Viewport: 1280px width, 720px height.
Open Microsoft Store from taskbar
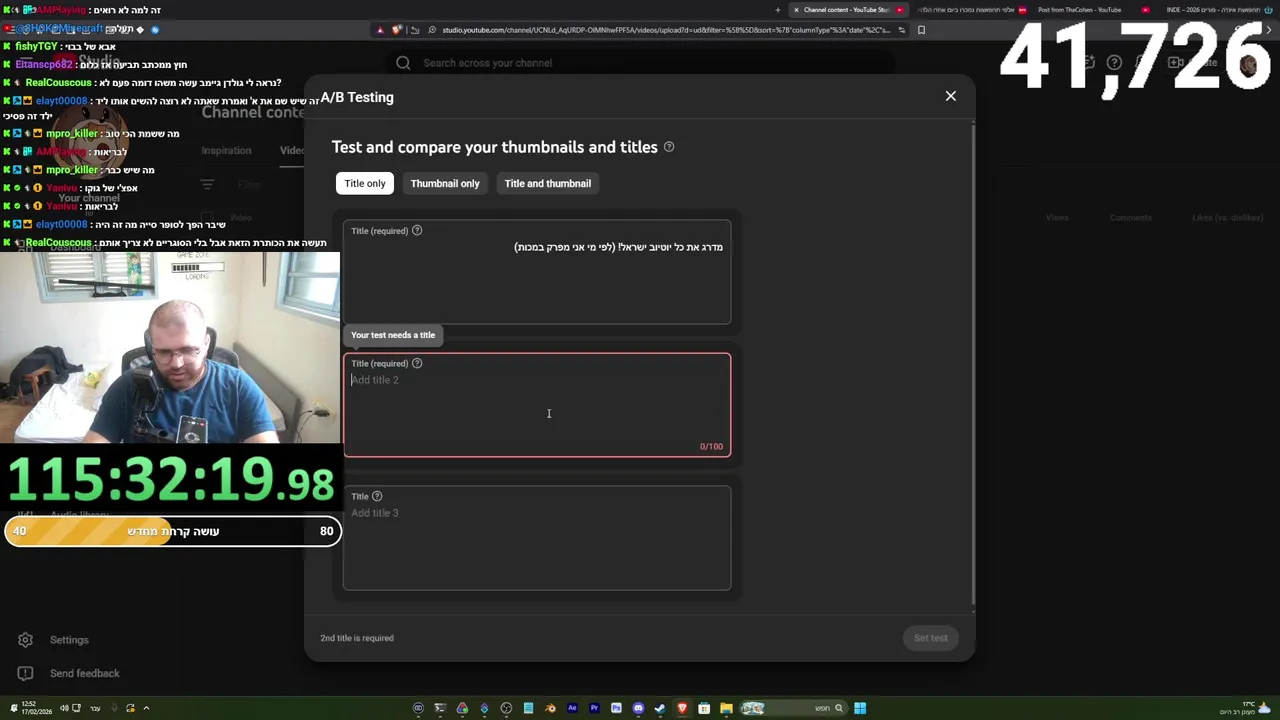click(704, 708)
